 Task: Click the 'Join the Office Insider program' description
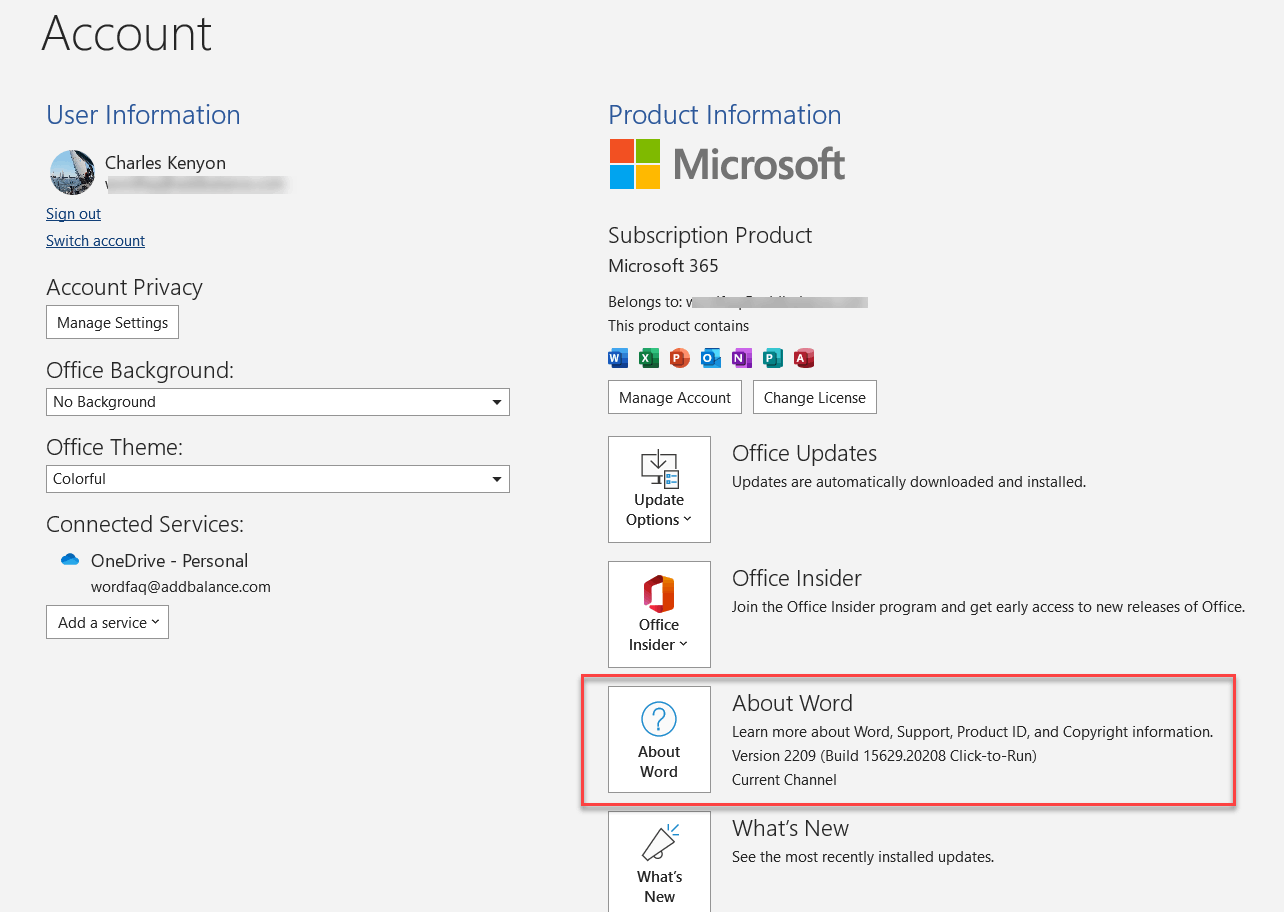tap(988, 607)
